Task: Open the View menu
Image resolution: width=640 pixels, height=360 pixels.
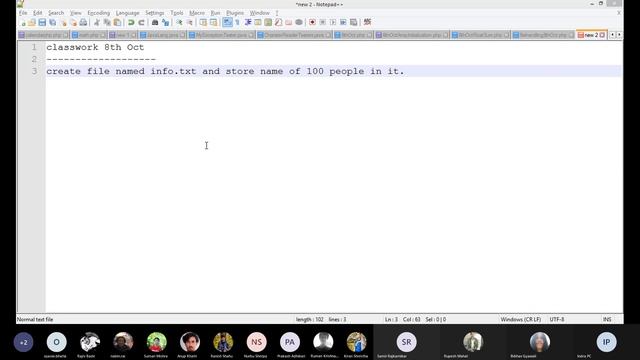Action: (x=76, y=13)
